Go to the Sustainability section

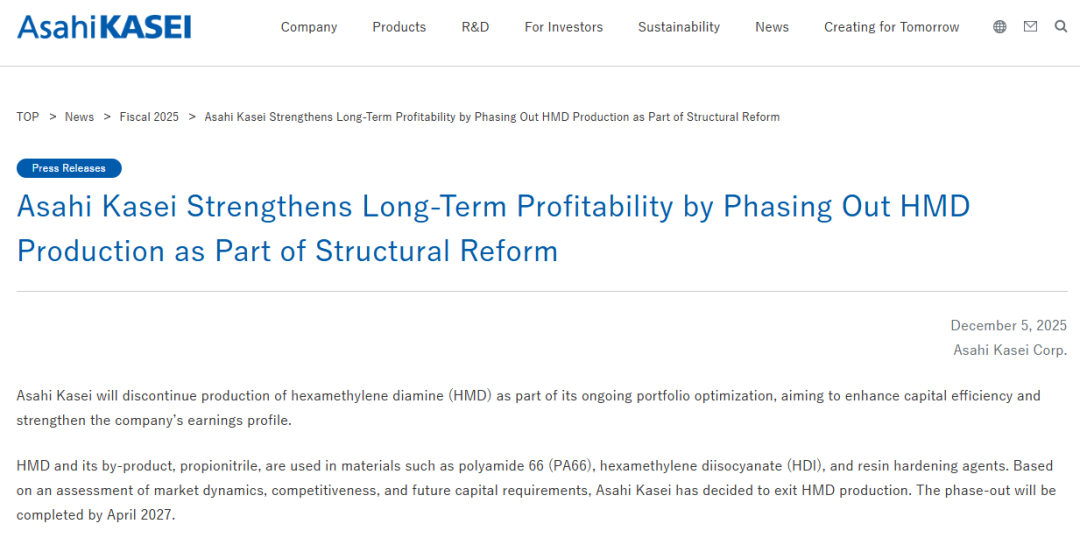point(679,27)
